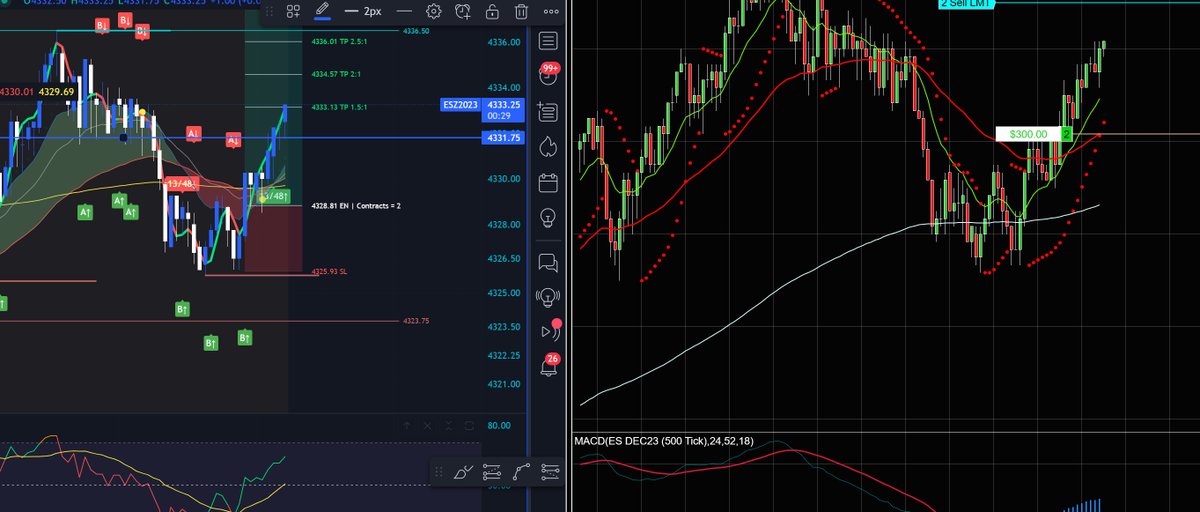Click the 4330.01 red price tag
Viewport: 1200px width, 512px height.
coord(17,92)
